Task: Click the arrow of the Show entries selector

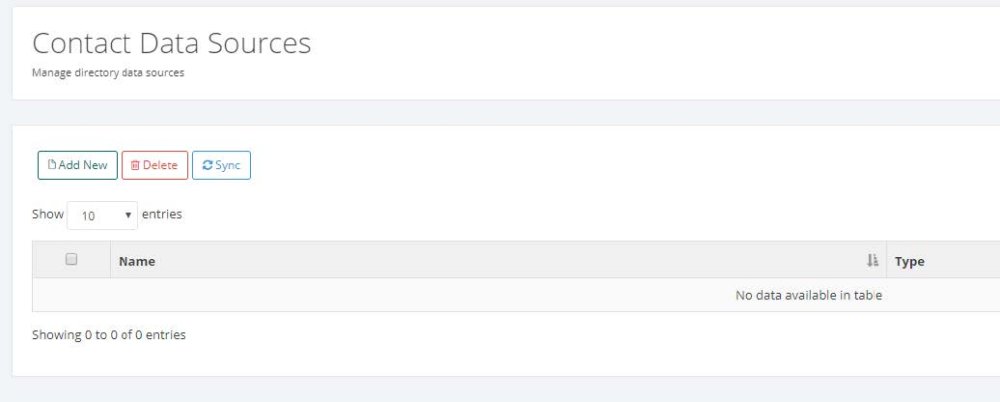Action: pos(128,215)
